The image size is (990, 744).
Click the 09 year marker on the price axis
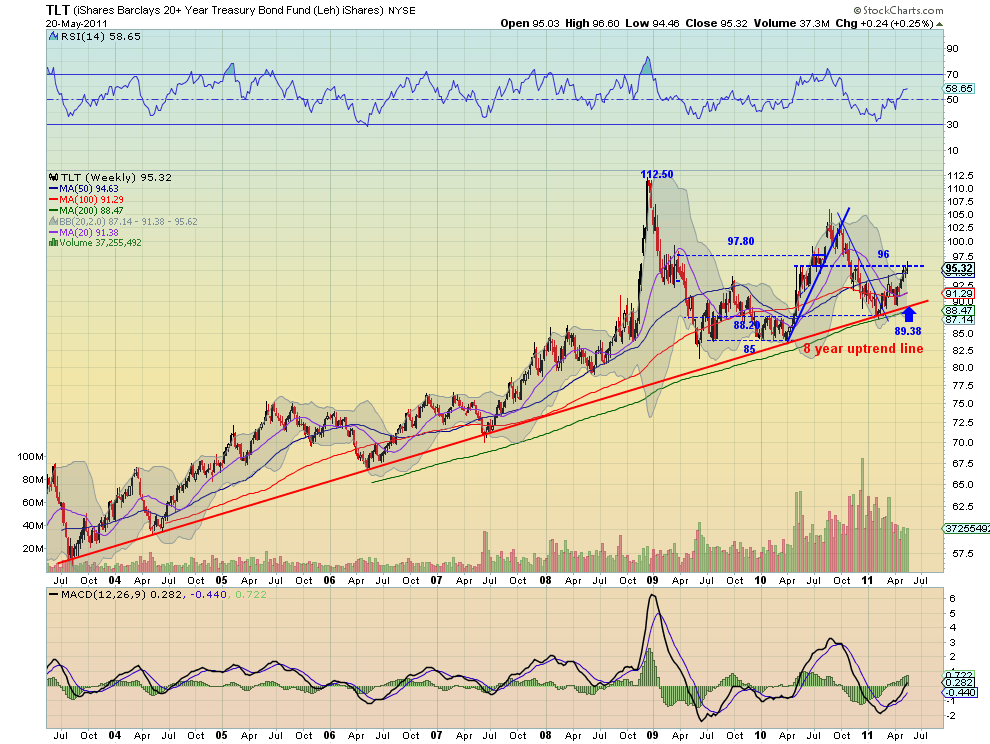(x=652, y=580)
